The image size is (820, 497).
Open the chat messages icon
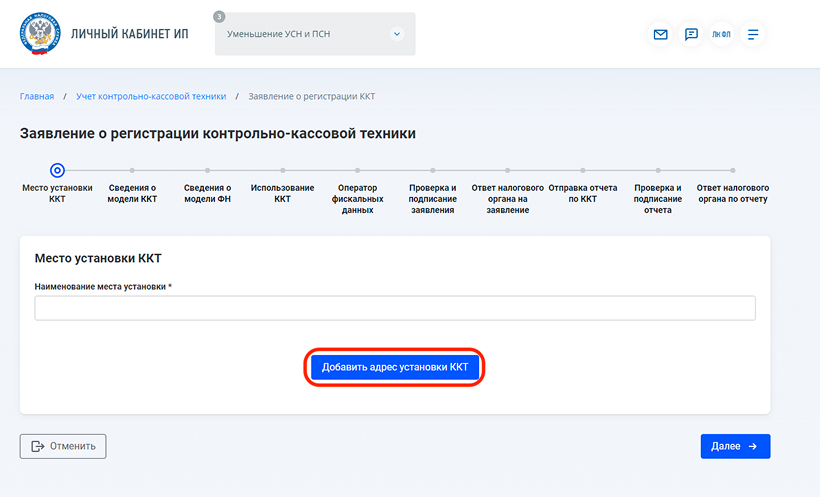(x=691, y=34)
